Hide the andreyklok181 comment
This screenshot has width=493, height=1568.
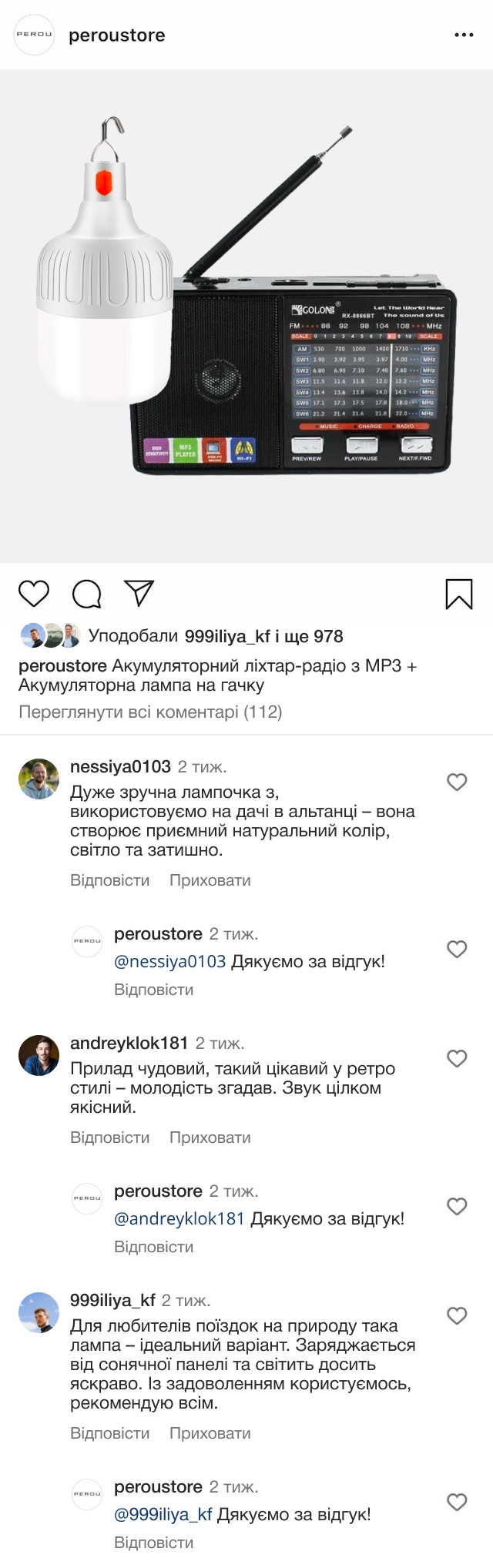tap(210, 1137)
